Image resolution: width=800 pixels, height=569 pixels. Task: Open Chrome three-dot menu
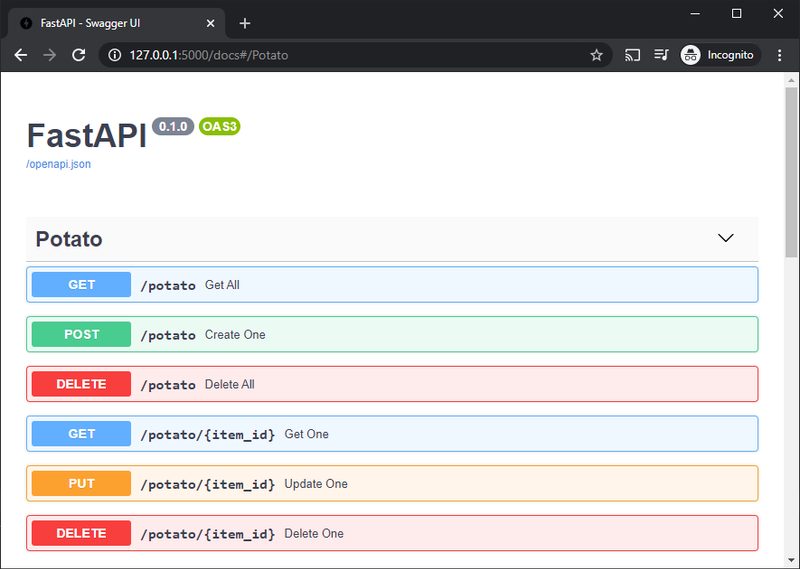(780, 55)
